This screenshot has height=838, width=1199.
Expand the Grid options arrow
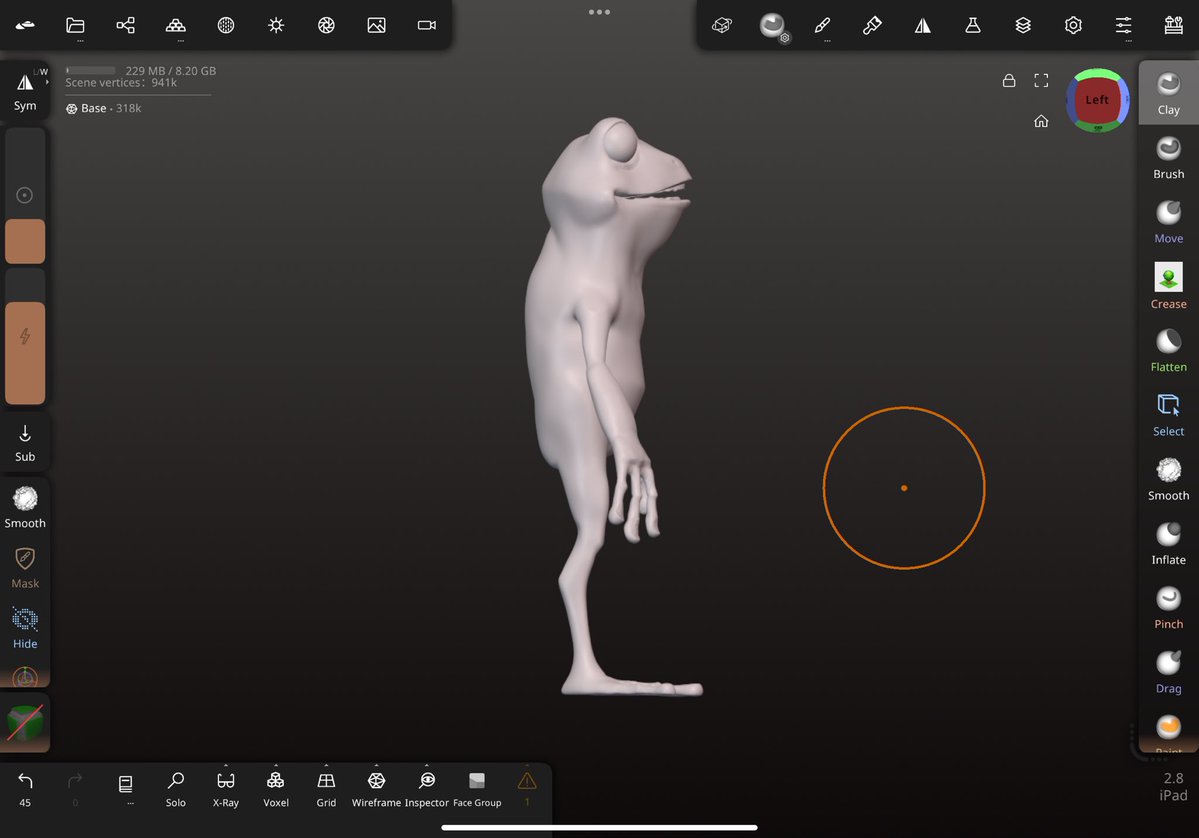[x=327, y=765]
